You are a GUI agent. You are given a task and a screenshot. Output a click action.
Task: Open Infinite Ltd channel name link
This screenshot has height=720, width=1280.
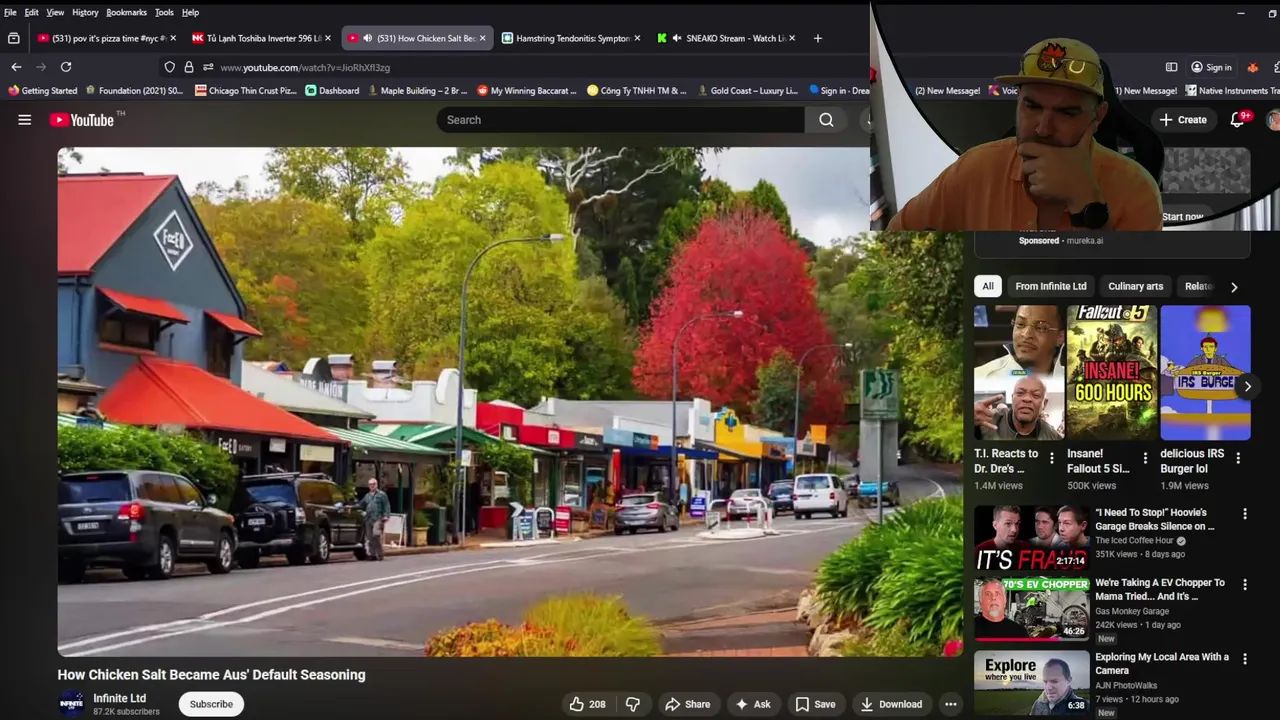click(x=119, y=698)
